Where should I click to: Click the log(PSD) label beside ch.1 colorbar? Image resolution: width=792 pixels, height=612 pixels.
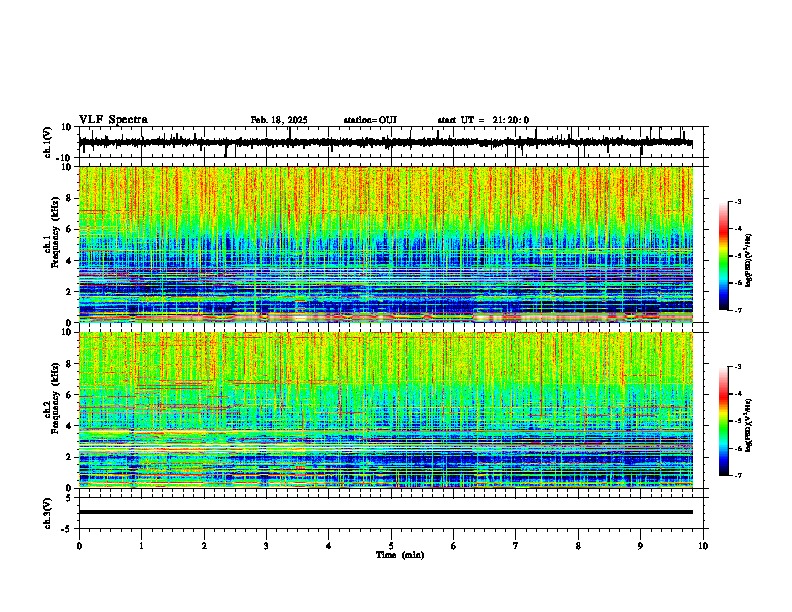(x=749, y=260)
